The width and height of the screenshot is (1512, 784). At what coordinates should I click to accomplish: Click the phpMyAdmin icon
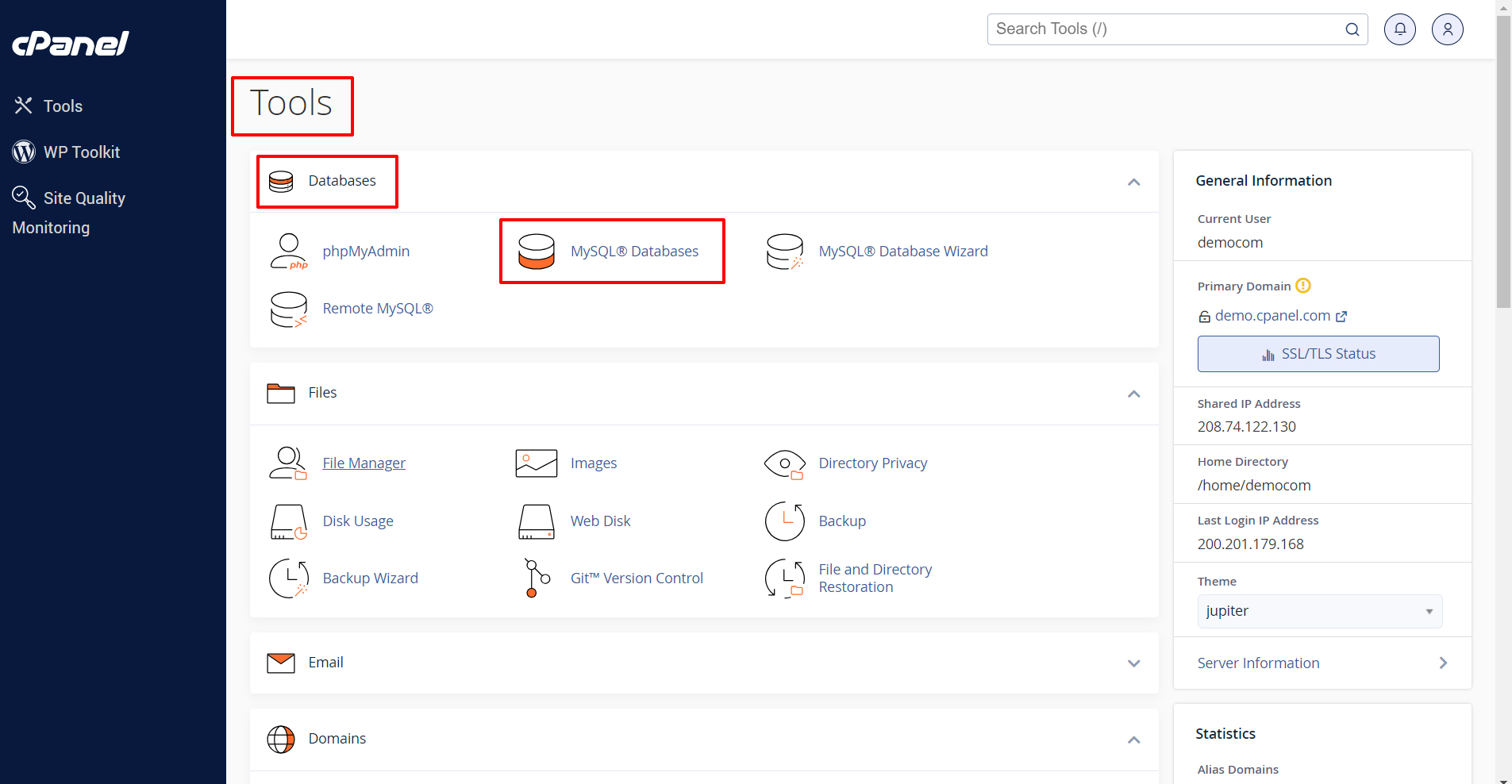tap(288, 252)
